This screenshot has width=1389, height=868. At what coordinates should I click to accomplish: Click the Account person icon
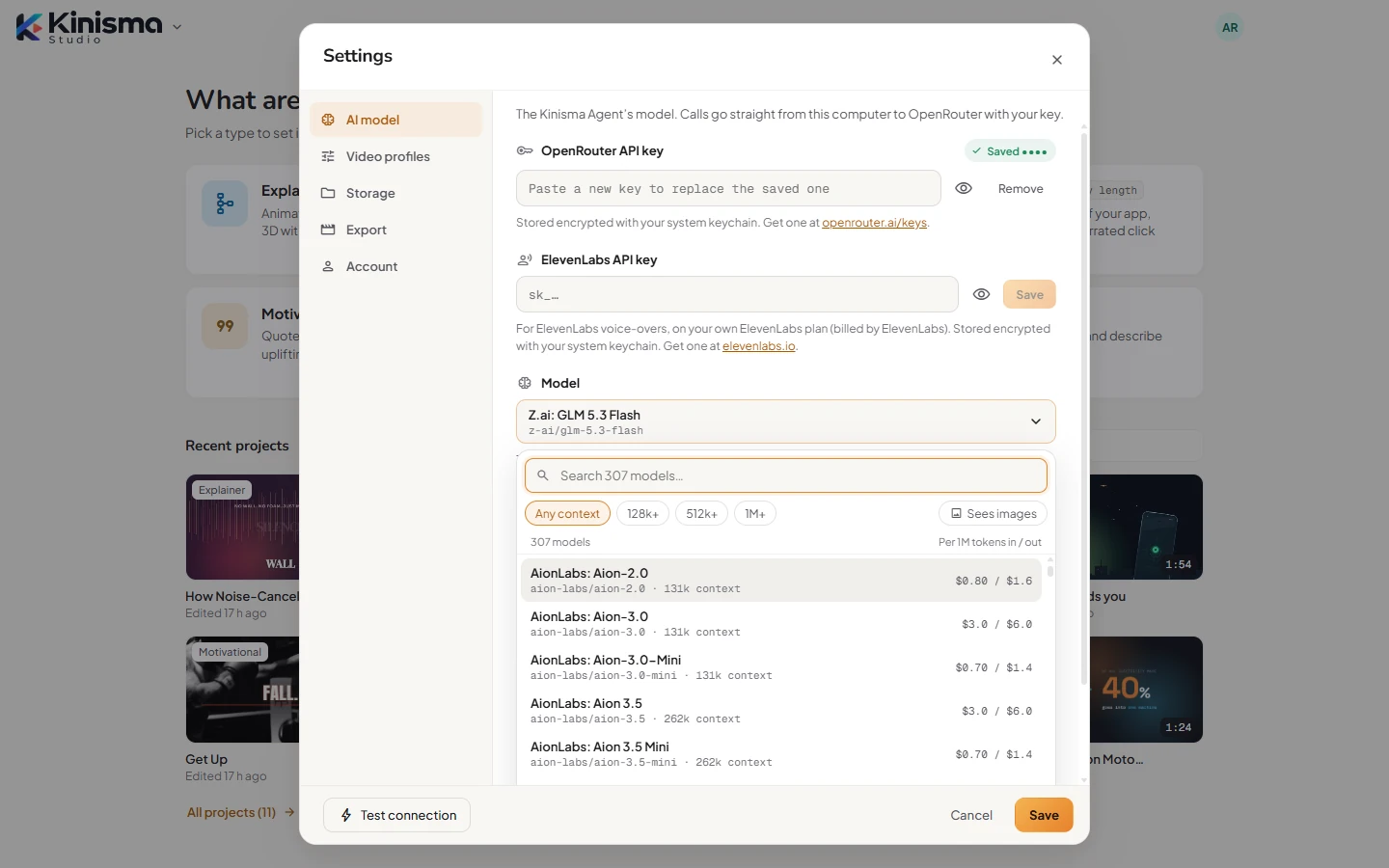coord(328,266)
